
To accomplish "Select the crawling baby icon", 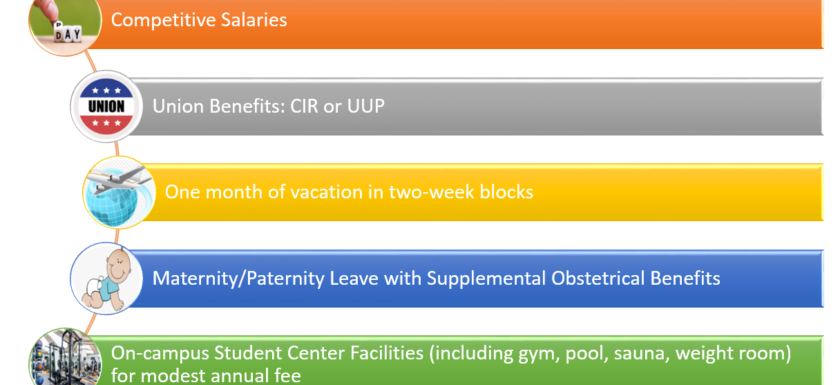I will pyautogui.click(x=107, y=278).
